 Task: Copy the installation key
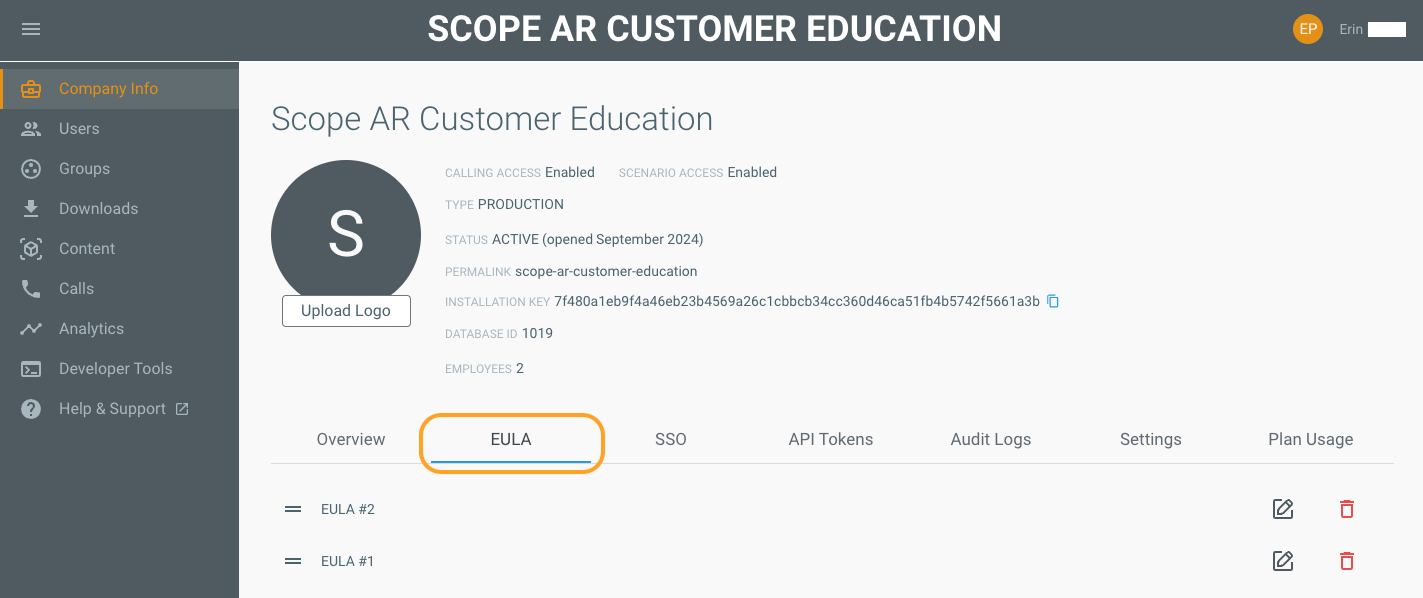click(x=1052, y=300)
